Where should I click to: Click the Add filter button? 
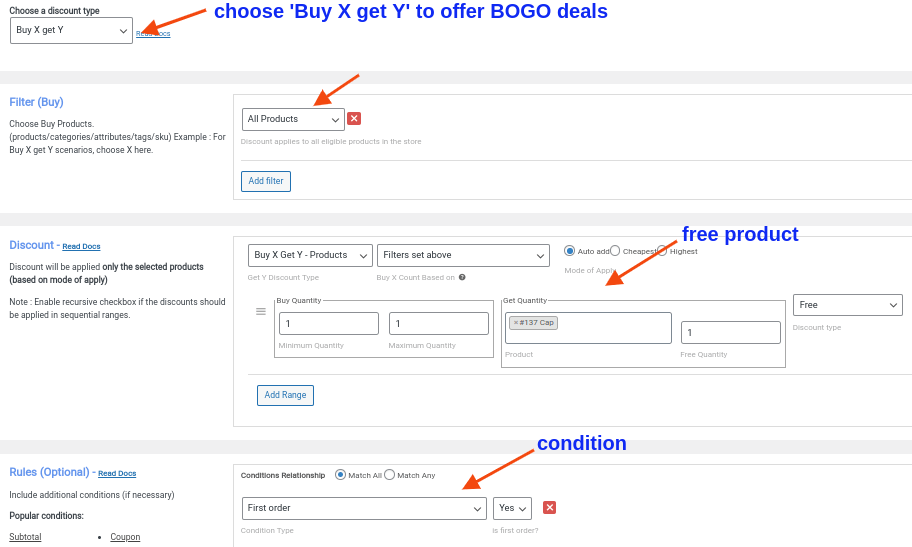click(266, 181)
